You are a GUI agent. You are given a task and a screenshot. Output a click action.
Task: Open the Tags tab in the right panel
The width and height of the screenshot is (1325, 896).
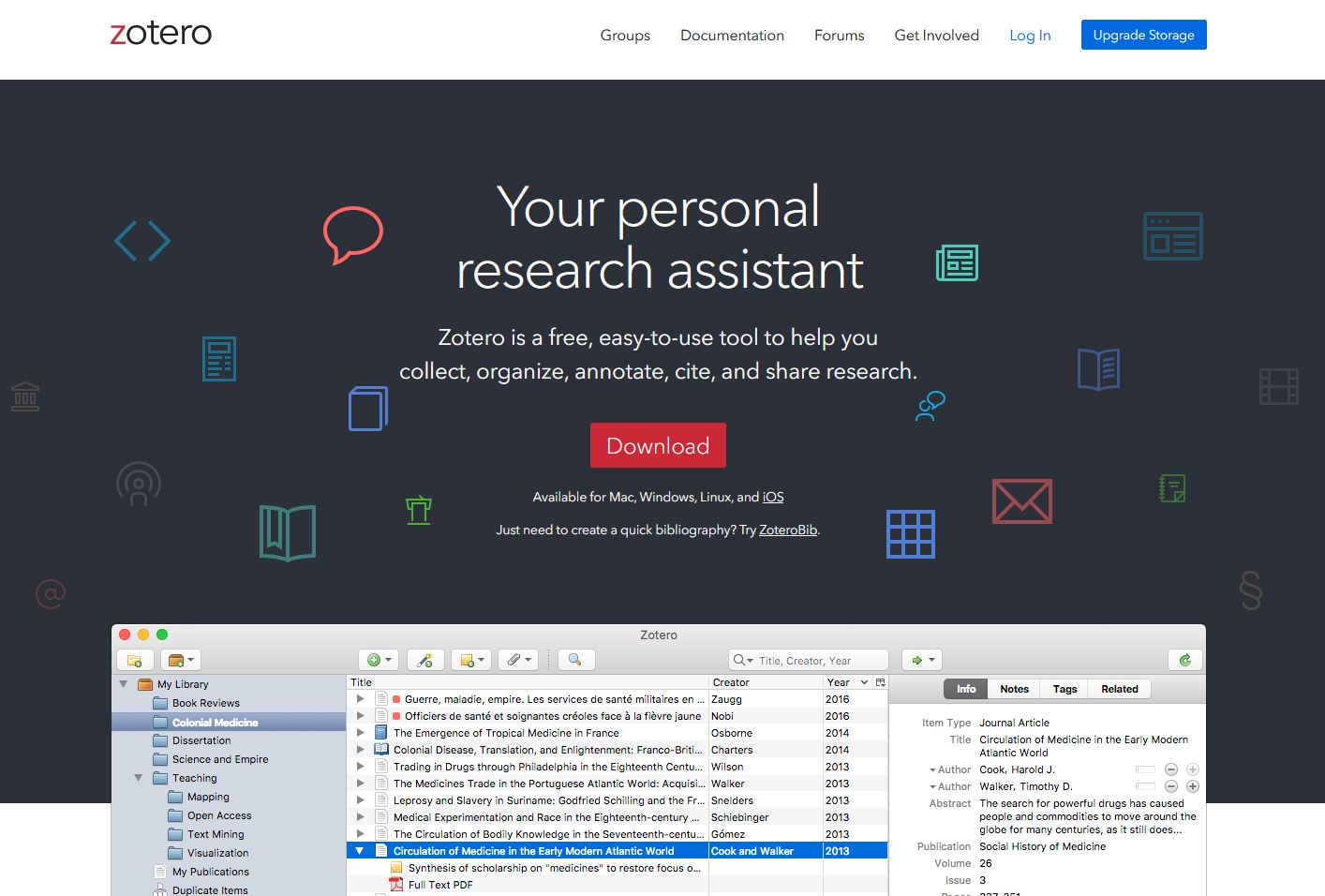pyautogui.click(x=1064, y=688)
